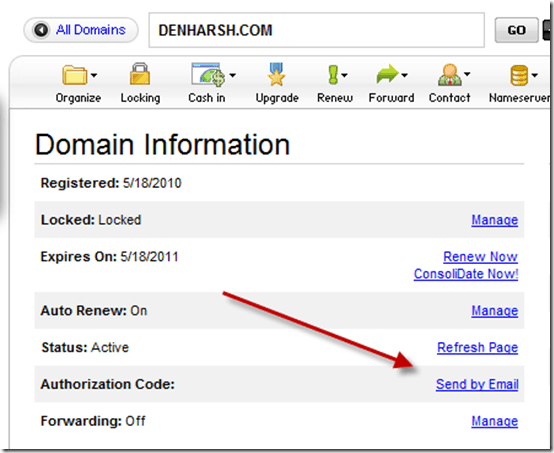
Task: Click the ConsoliDate Now! link
Action: tap(466, 274)
